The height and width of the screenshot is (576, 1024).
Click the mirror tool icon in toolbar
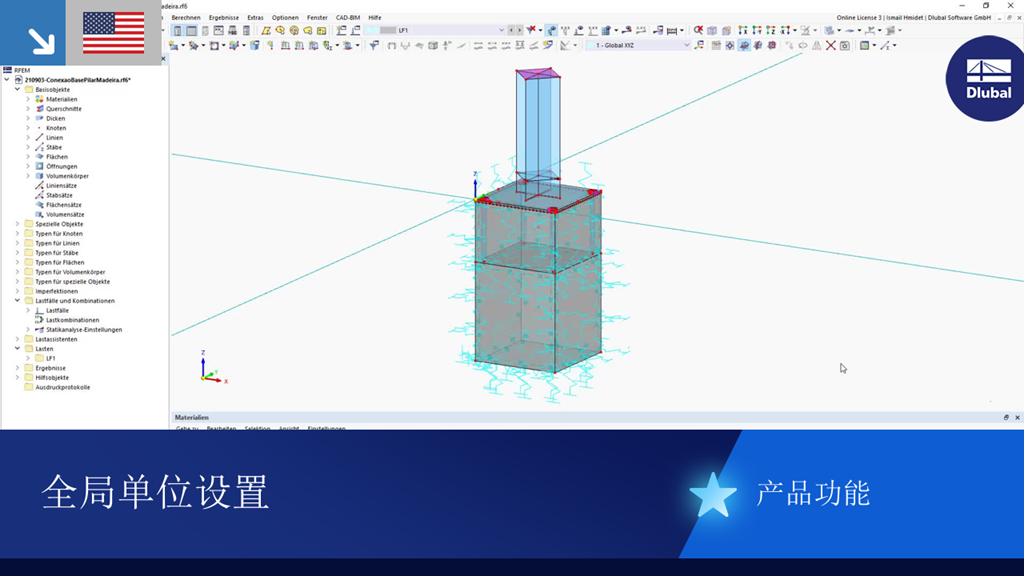click(816, 45)
